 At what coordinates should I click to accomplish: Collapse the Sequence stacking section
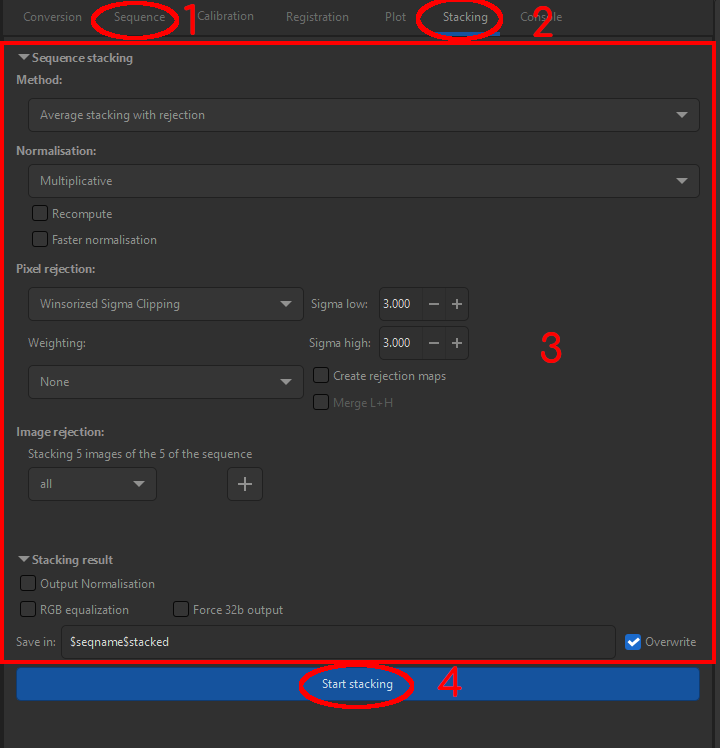(24, 58)
